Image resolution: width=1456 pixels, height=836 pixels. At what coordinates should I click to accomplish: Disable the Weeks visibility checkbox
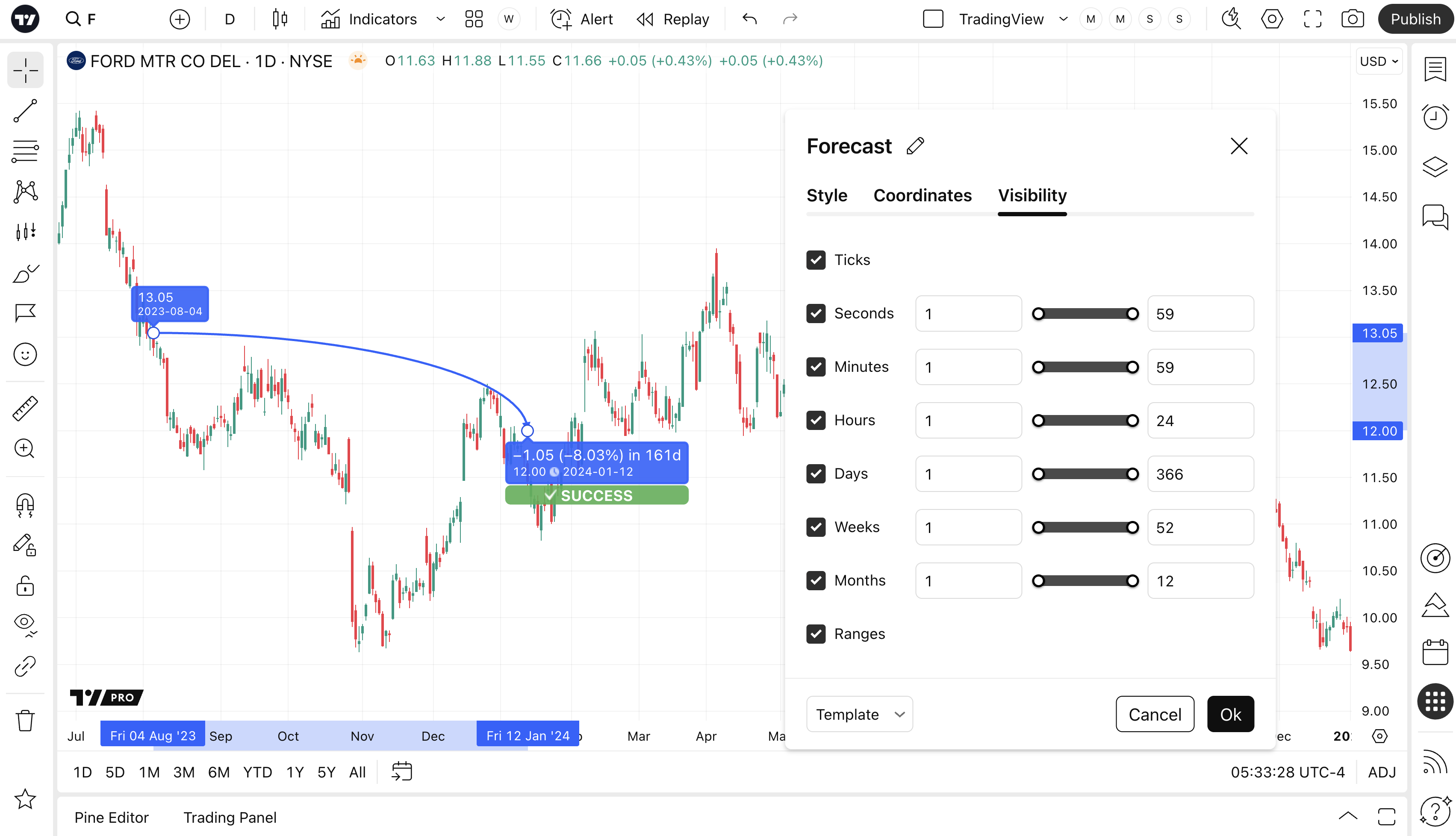tap(816, 527)
